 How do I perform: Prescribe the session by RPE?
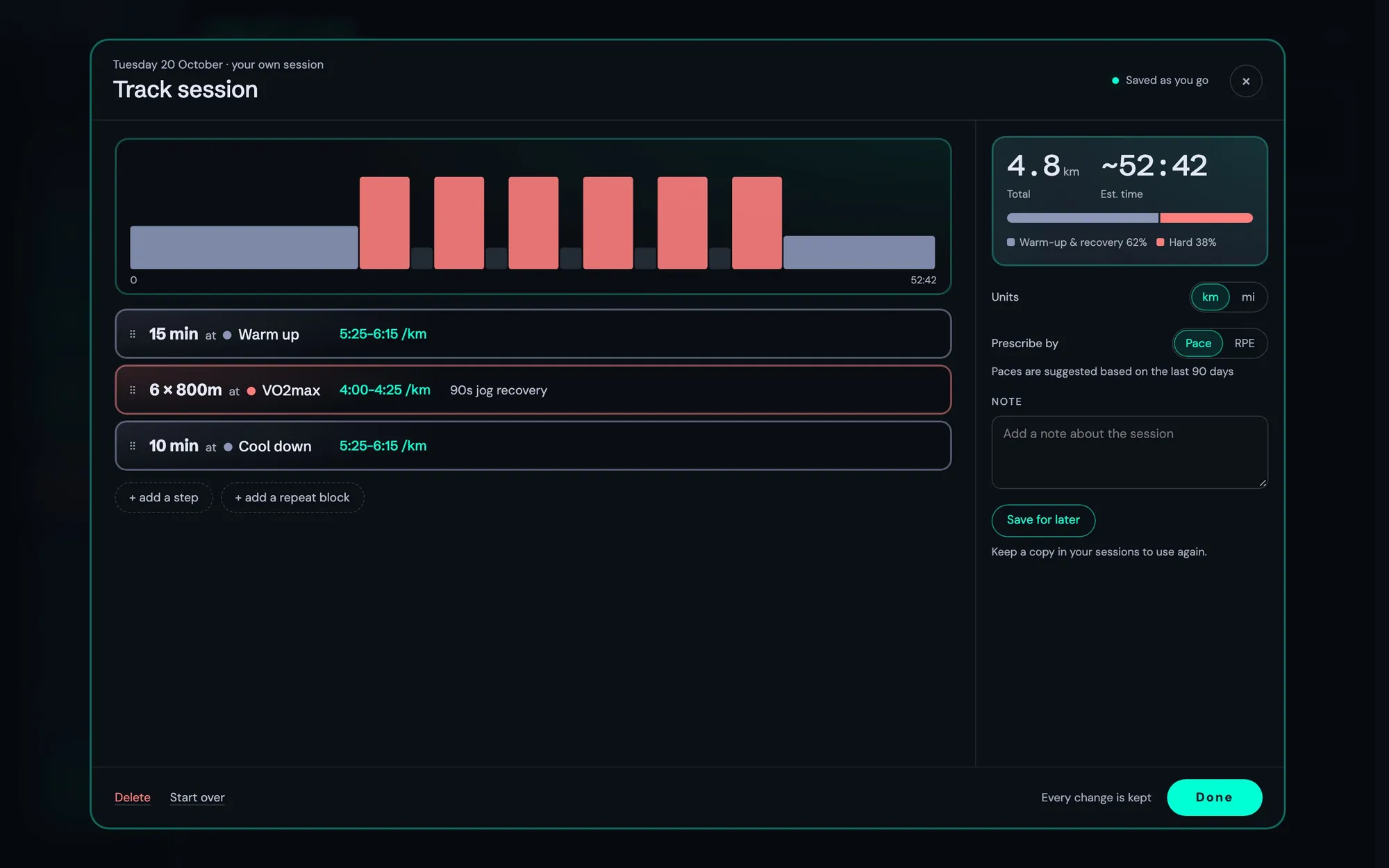point(1245,344)
